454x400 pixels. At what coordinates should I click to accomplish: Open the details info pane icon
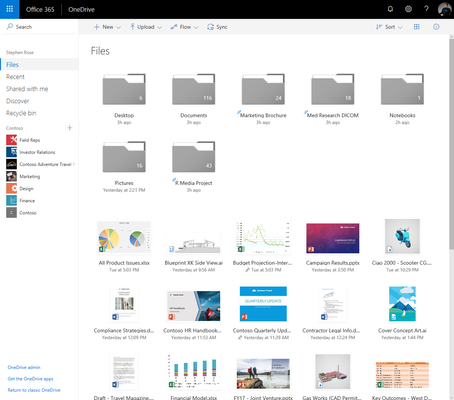(x=436, y=27)
